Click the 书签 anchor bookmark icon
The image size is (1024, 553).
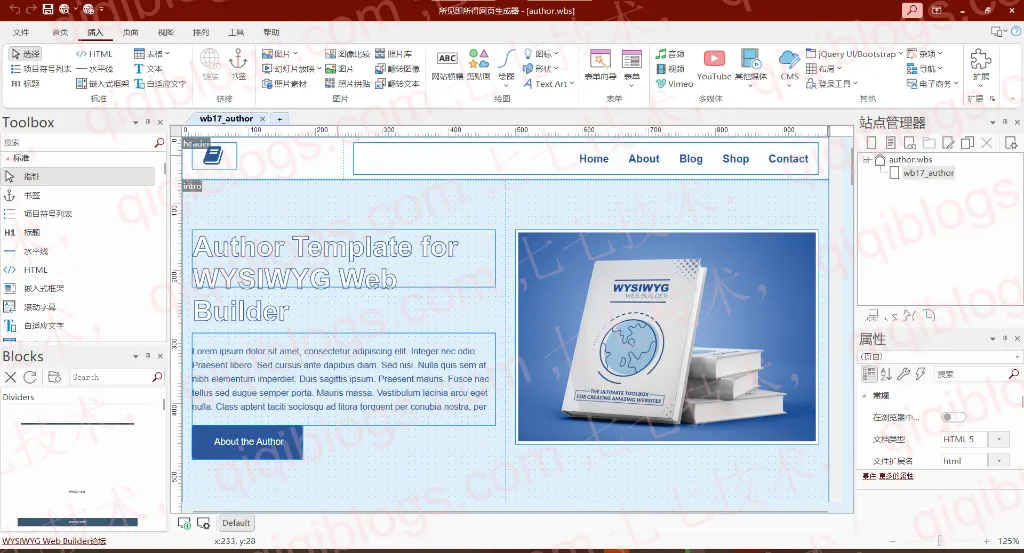pyautogui.click(x=238, y=64)
